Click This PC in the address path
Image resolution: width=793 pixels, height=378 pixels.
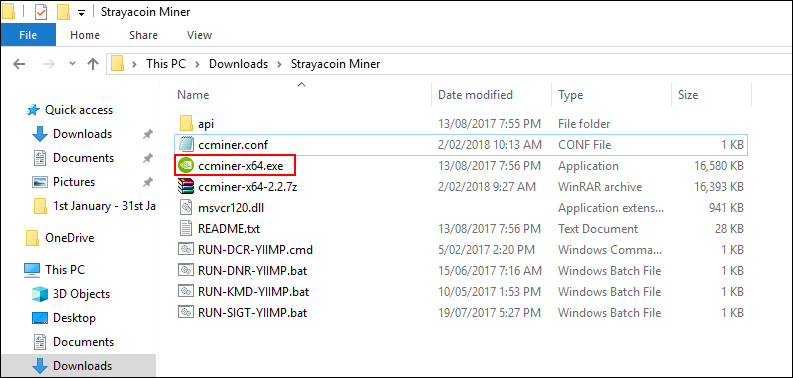click(x=166, y=64)
